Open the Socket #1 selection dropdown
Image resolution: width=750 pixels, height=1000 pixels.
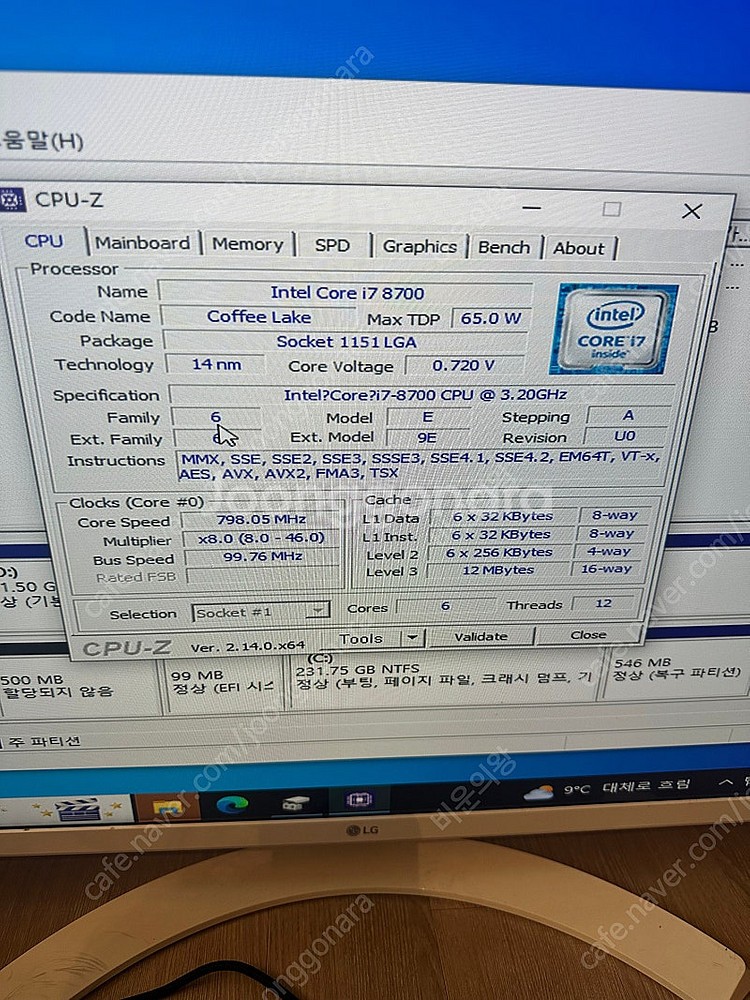point(260,612)
